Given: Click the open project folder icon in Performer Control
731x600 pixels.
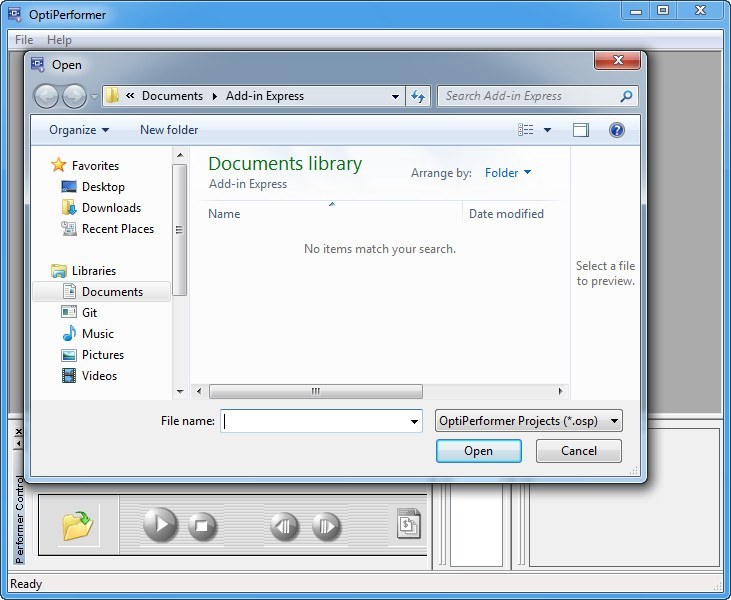Looking at the screenshot, I should tap(78, 524).
